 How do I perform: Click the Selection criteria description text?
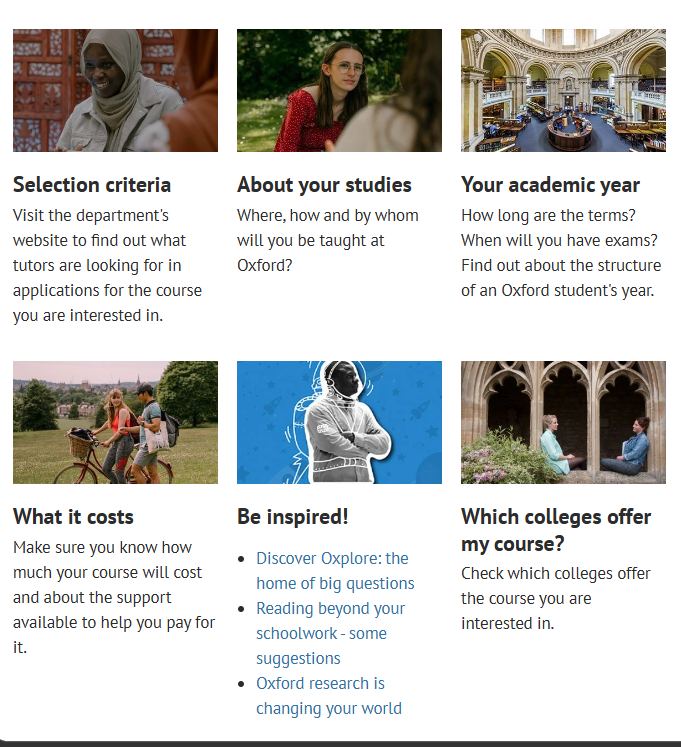[x=107, y=265]
